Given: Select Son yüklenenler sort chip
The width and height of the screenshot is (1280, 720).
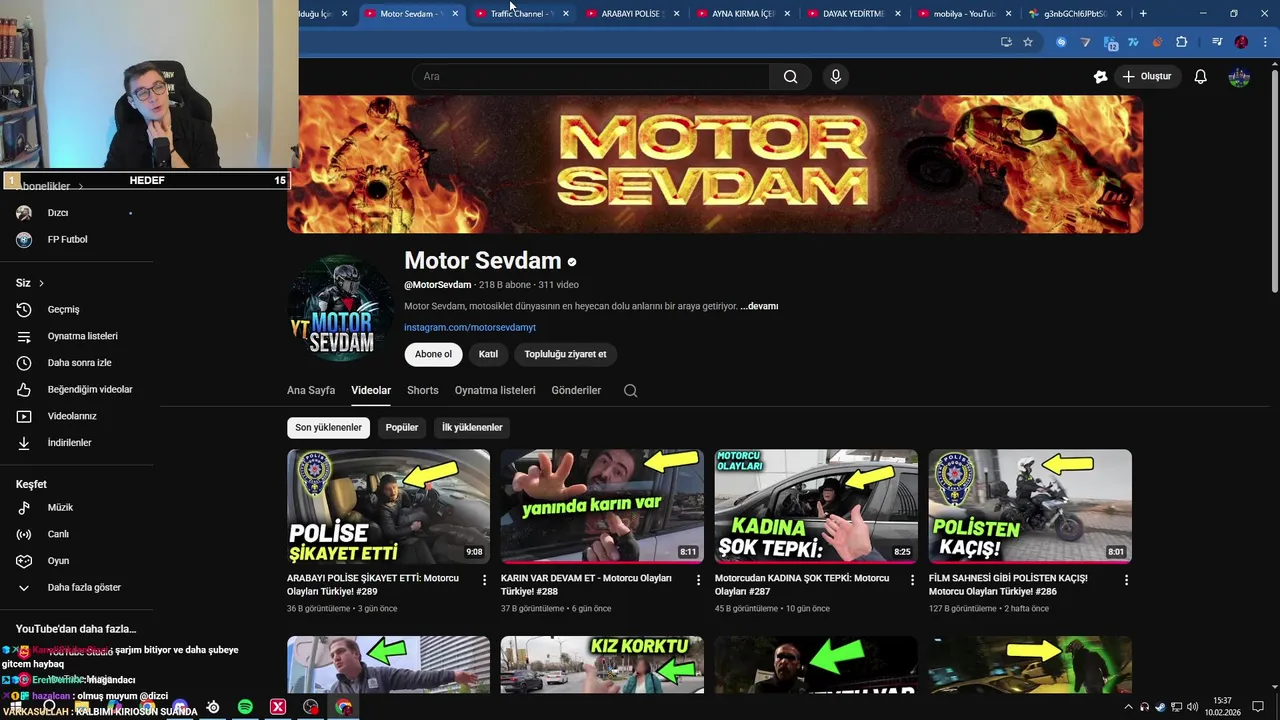Looking at the screenshot, I should (328, 427).
